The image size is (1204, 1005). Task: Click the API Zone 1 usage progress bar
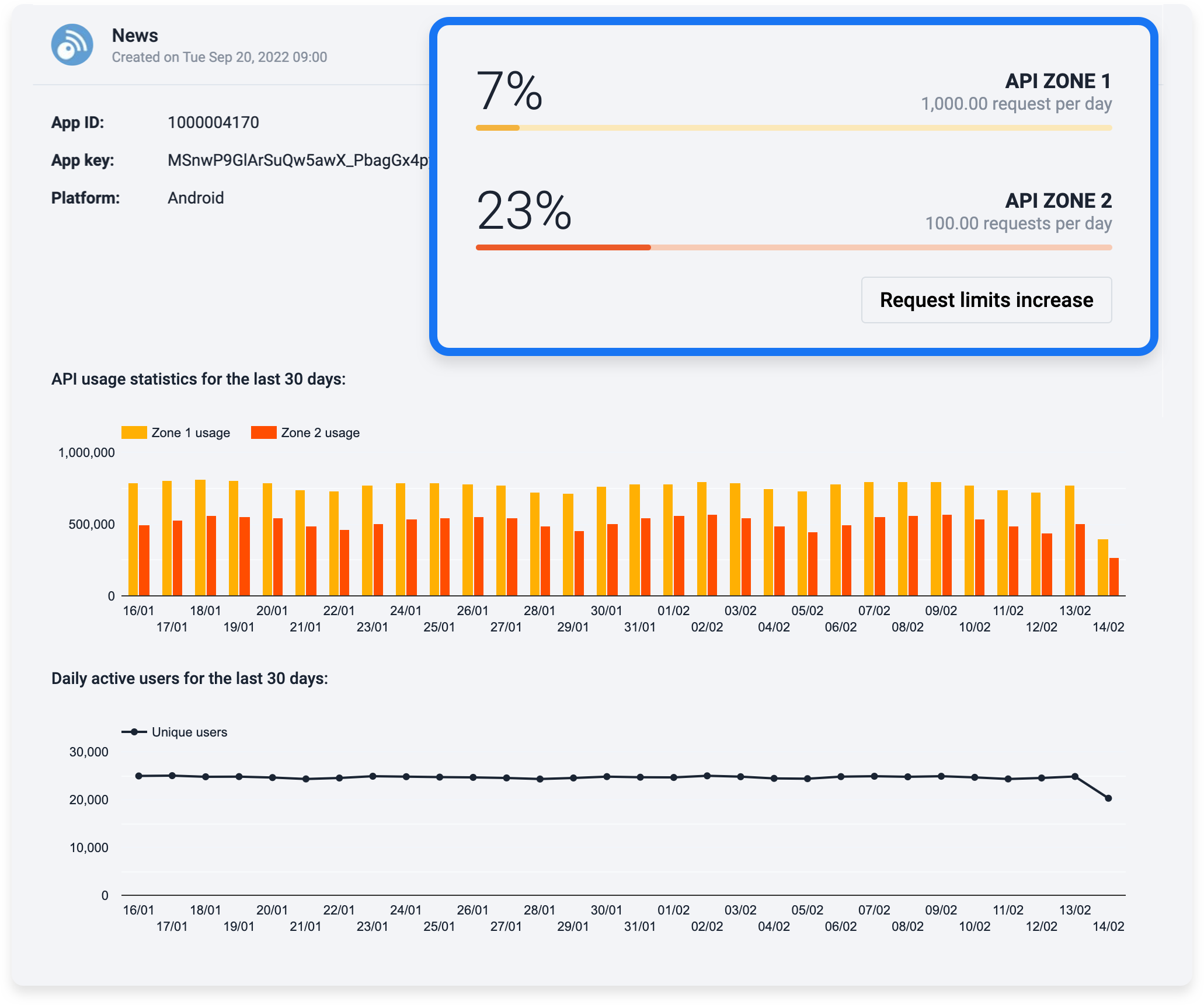point(793,127)
